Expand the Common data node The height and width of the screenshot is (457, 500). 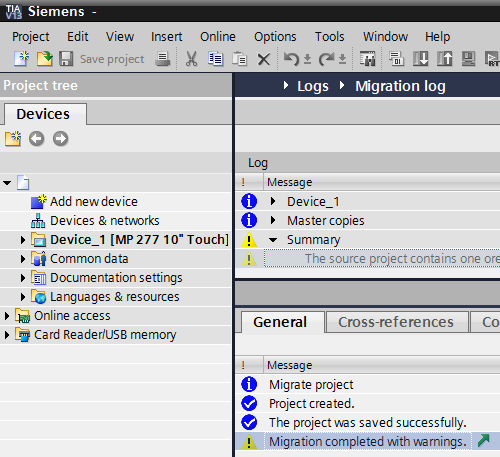click(x=23, y=259)
